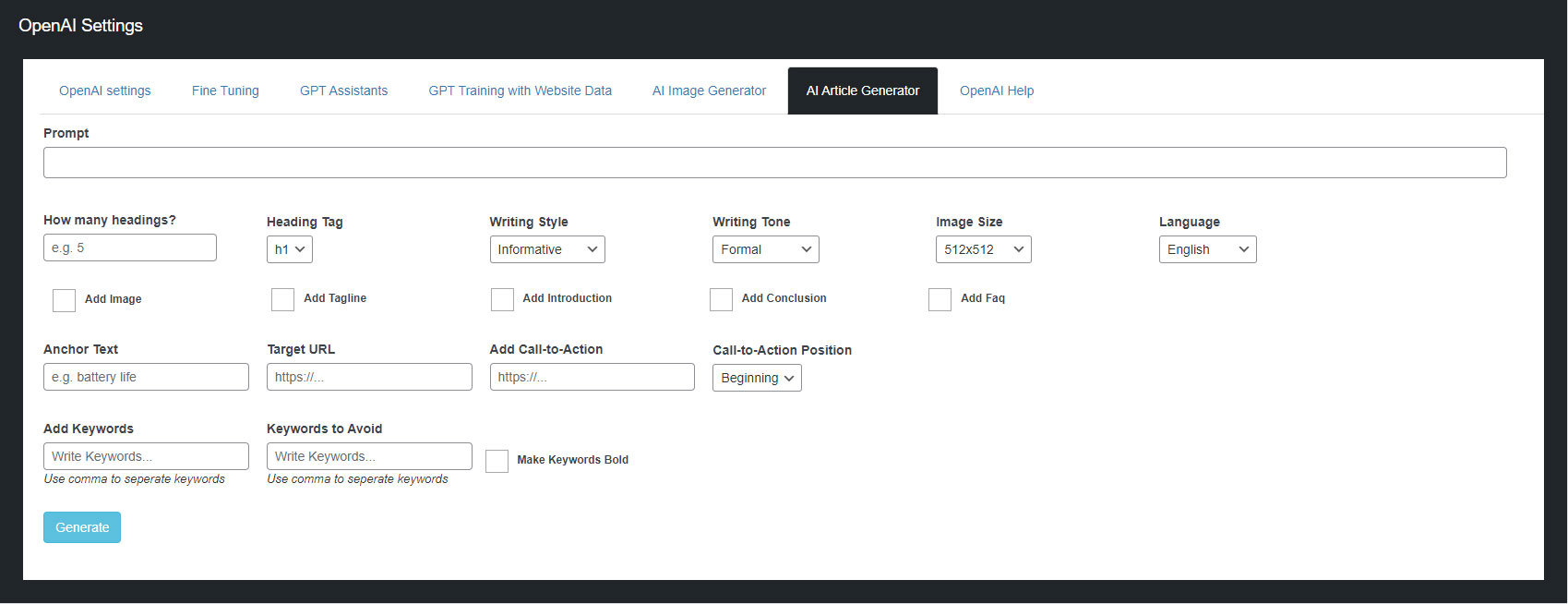
Task: Enable the Add Image checkbox
Action: tap(64, 300)
